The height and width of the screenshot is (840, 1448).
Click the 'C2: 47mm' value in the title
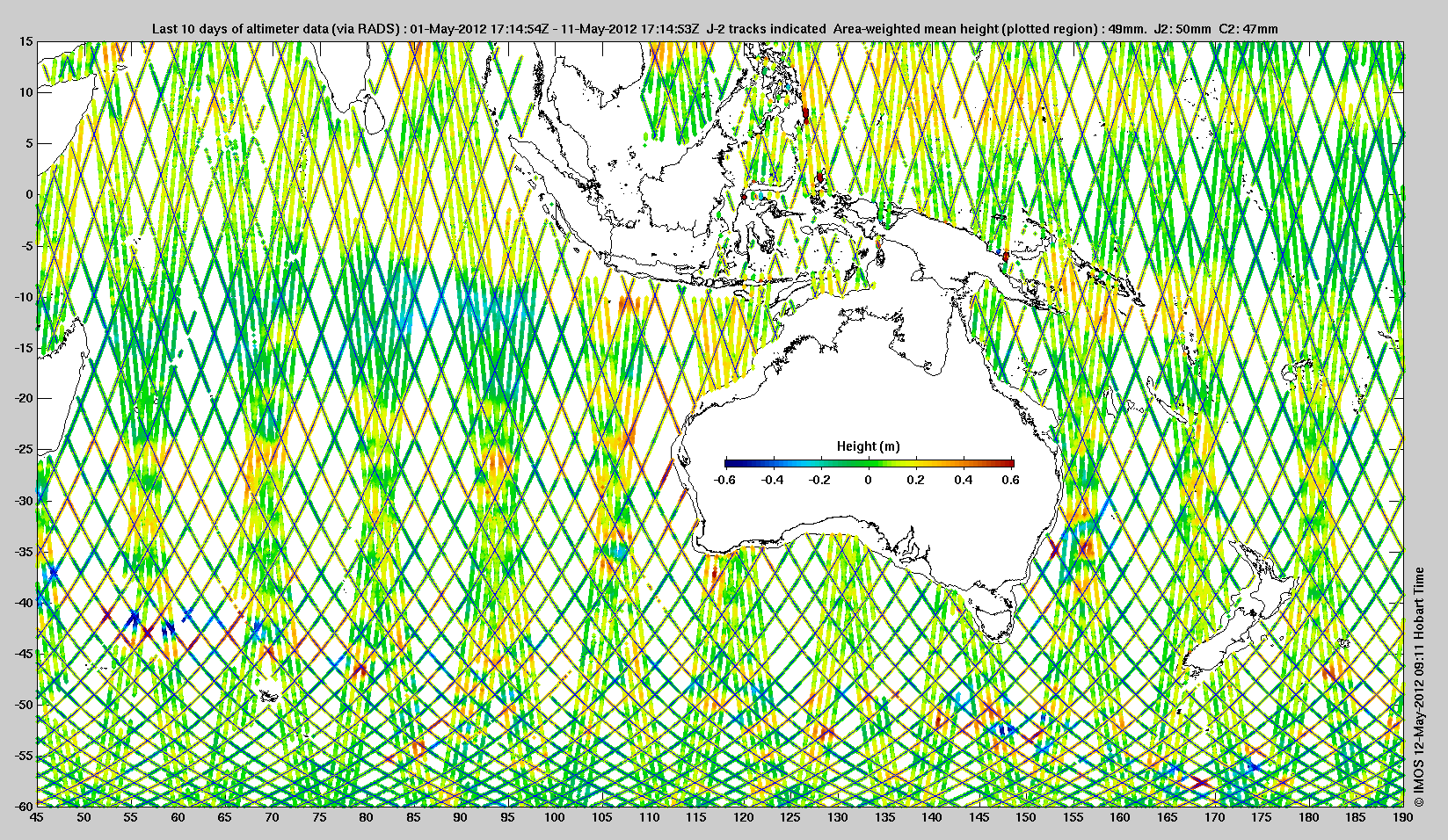(x=1249, y=29)
